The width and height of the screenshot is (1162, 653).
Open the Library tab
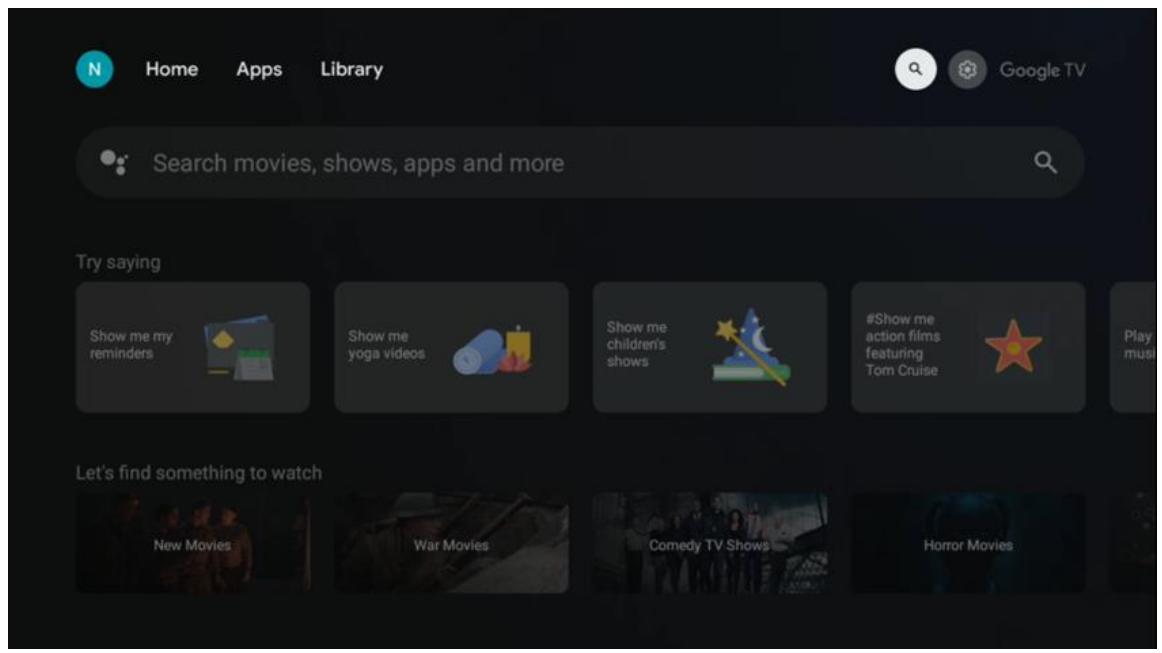point(351,70)
